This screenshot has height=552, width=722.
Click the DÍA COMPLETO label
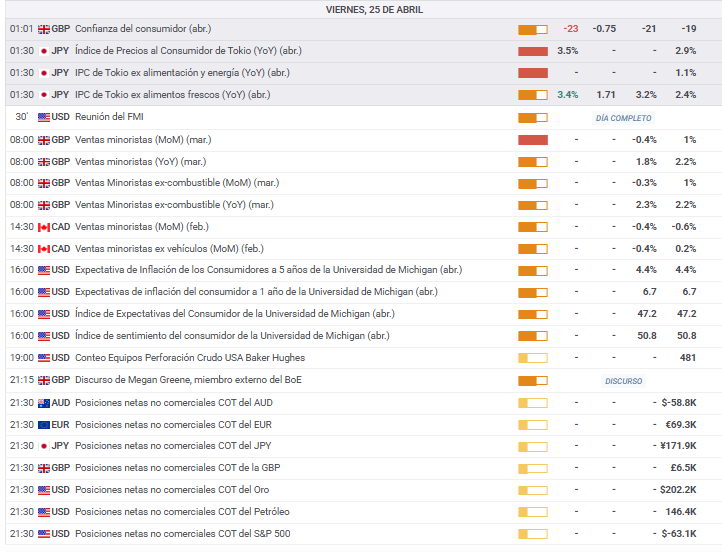click(623, 118)
